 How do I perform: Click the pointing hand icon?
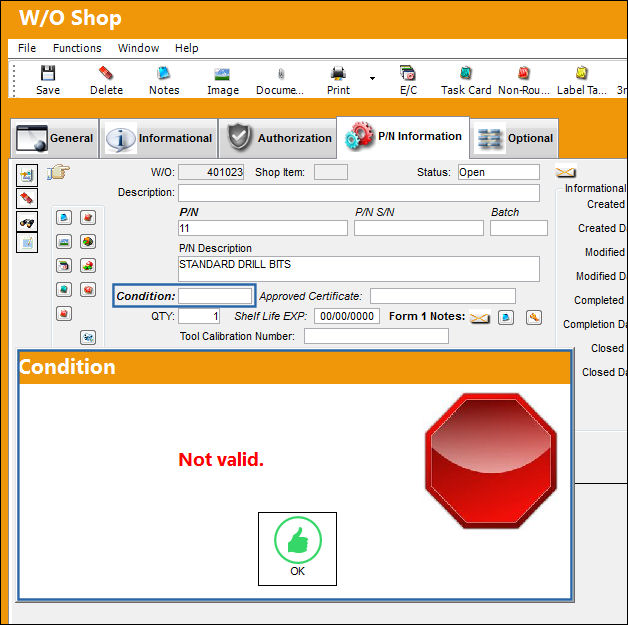coord(58,172)
